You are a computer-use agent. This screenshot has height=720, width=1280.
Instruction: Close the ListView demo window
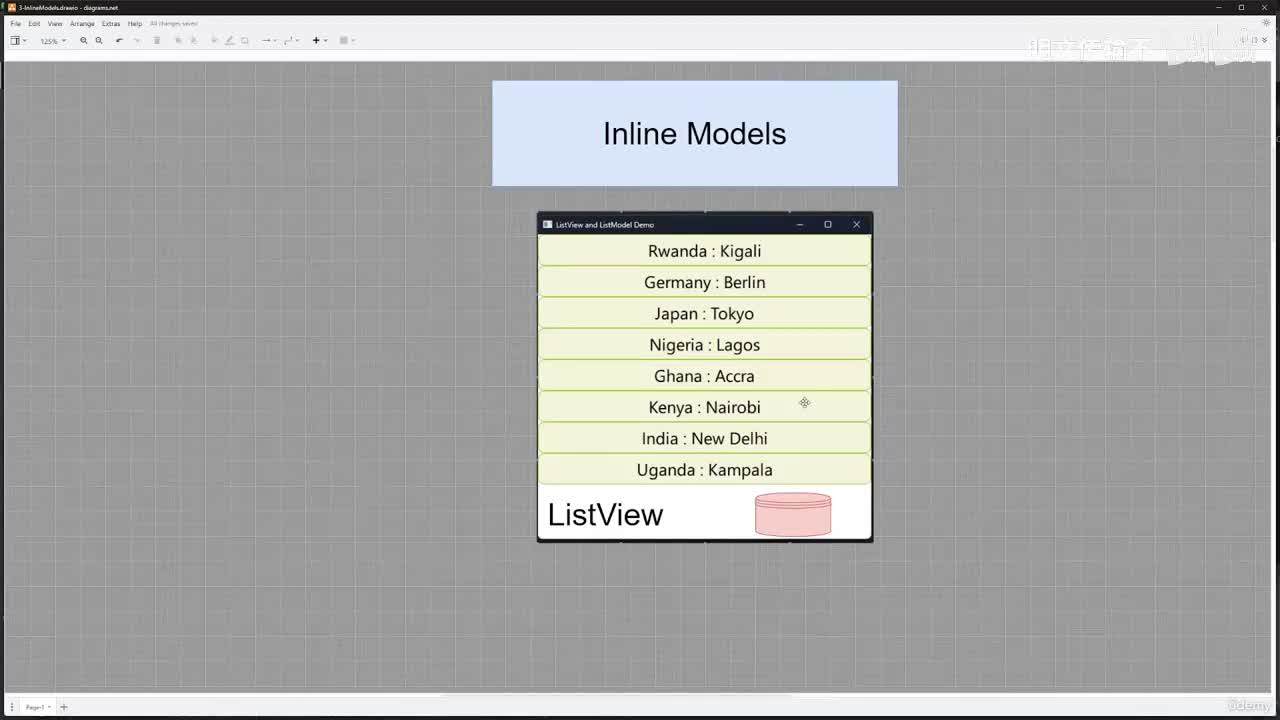point(856,224)
